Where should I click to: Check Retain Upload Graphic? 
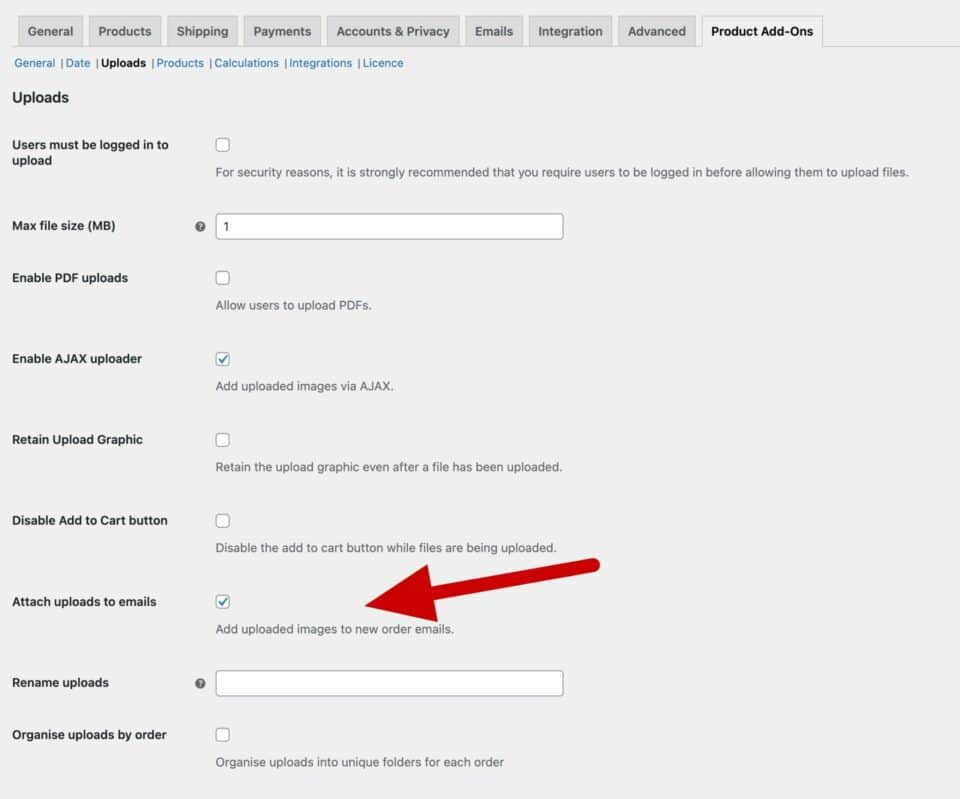[222, 439]
